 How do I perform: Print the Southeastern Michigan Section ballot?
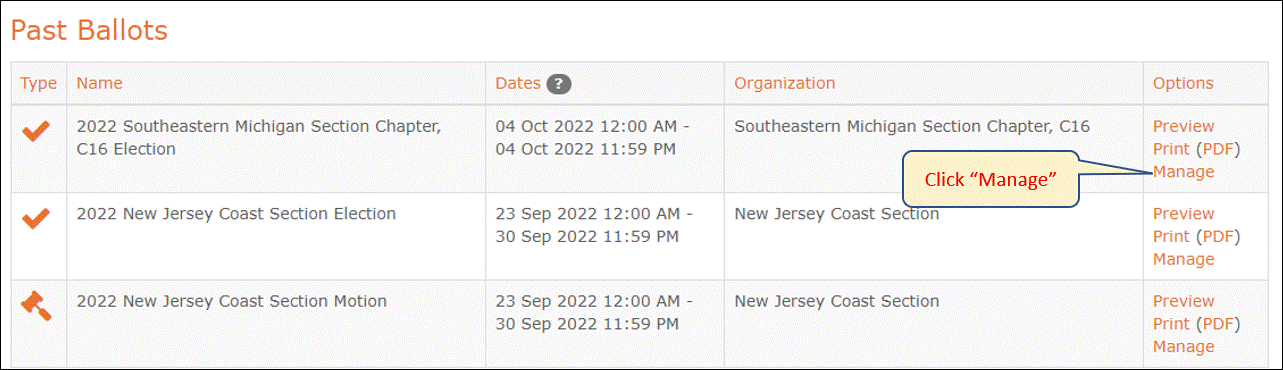pos(1172,149)
